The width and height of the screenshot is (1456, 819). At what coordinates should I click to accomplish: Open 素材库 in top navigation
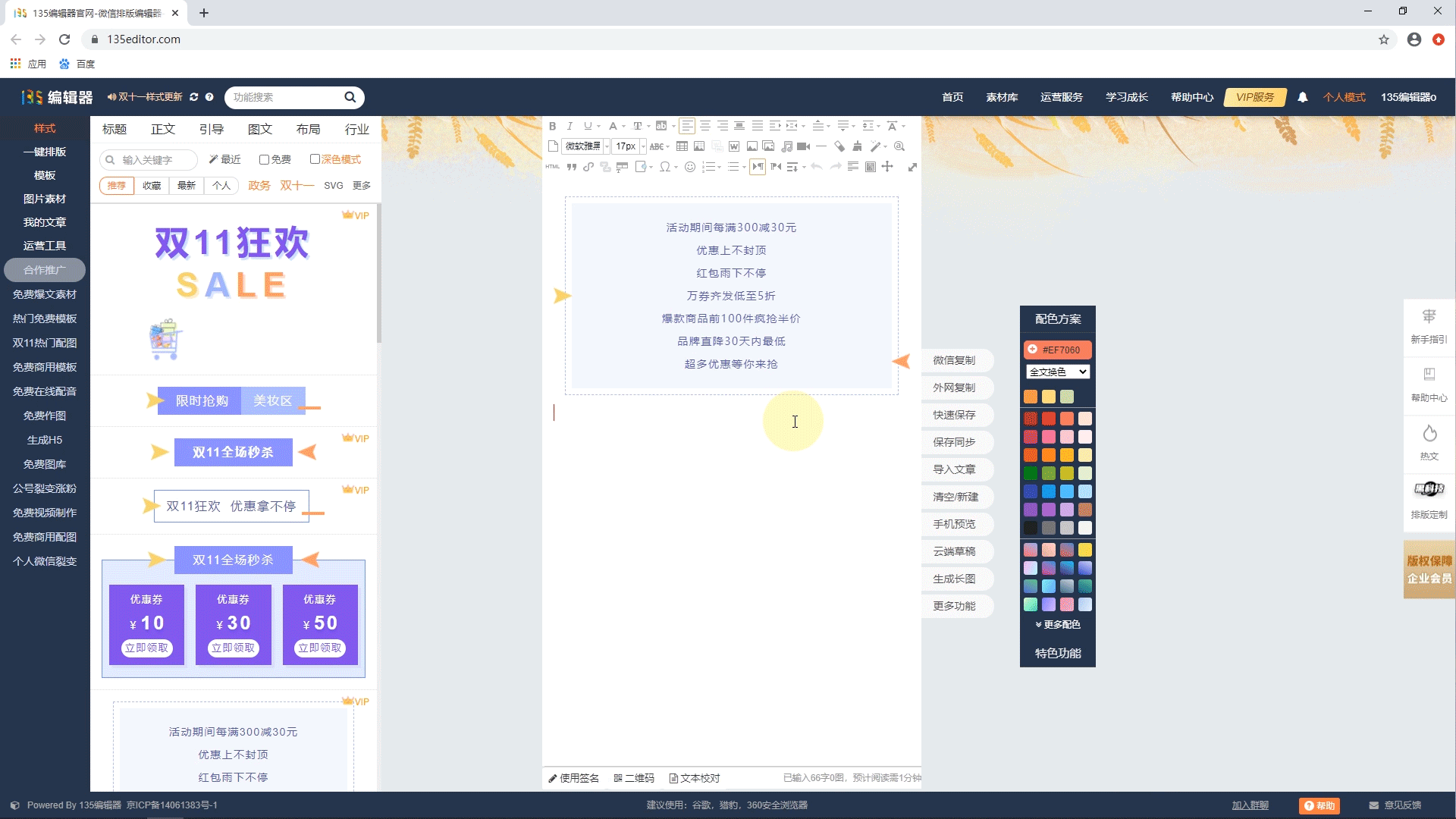pos(1001,97)
